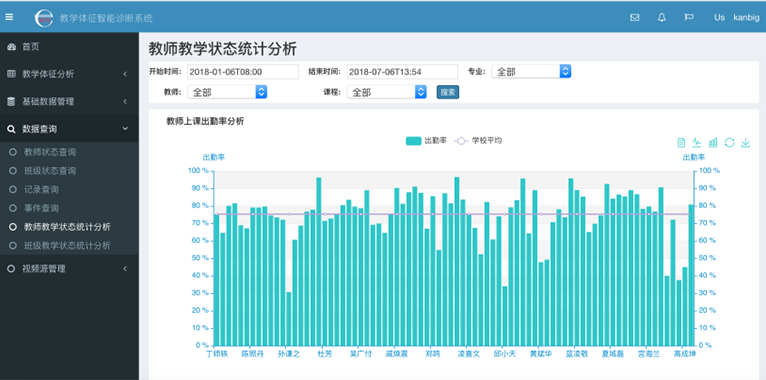Restore the chart with refresh icon

click(729, 143)
